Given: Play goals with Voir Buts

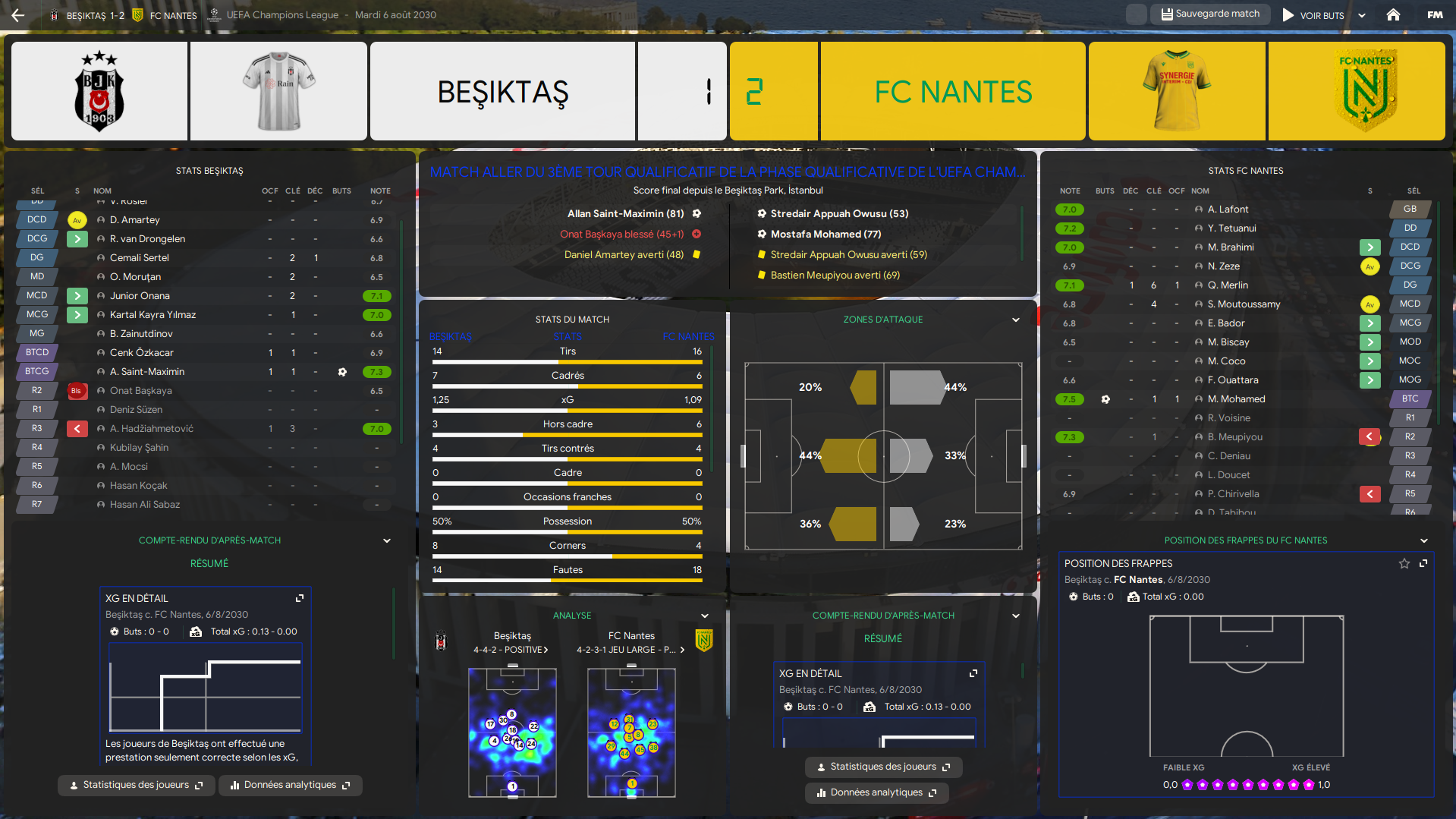Looking at the screenshot, I should click(1313, 15).
